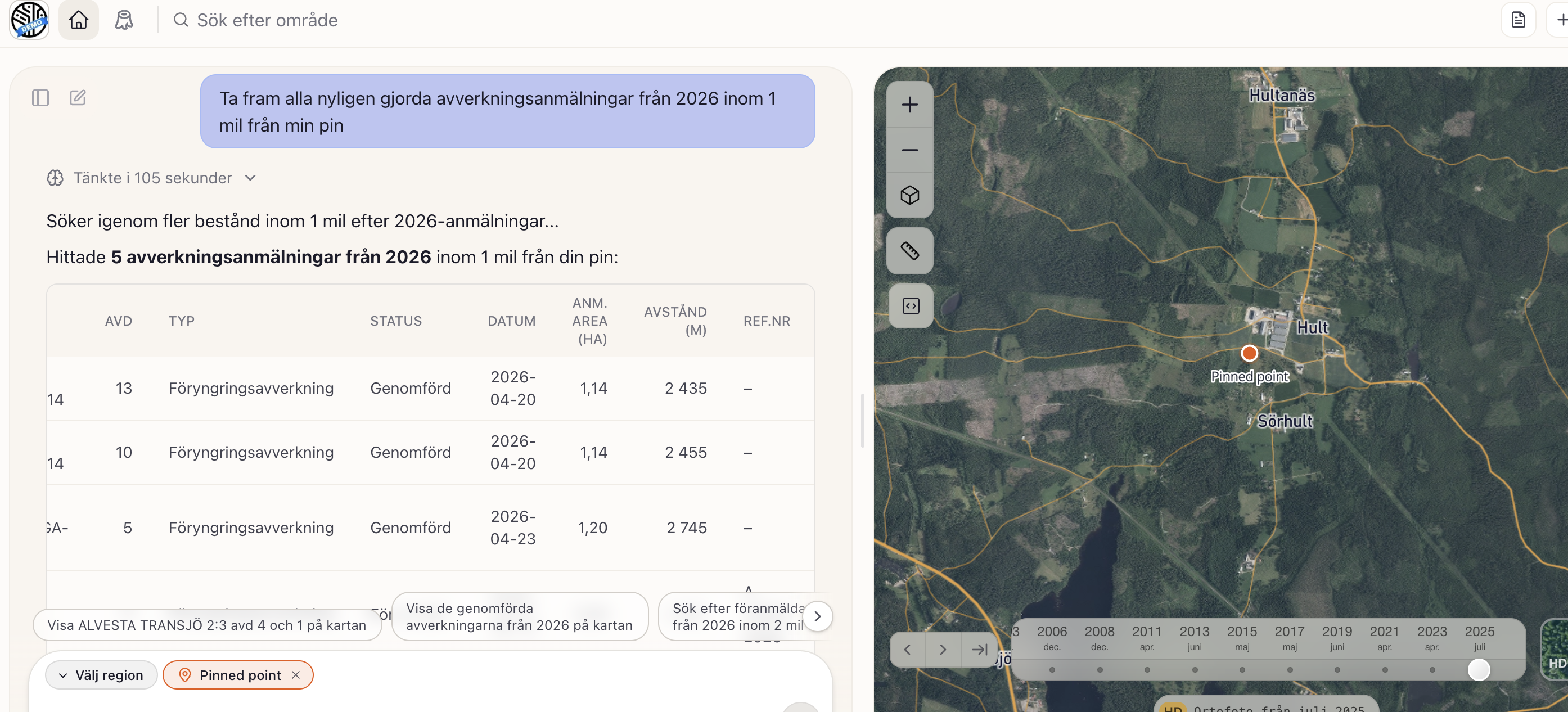Viewport: 1568px width, 712px height.
Task: Expand 'Tänkte i 105 sekunder' details
Action: click(152, 178)
